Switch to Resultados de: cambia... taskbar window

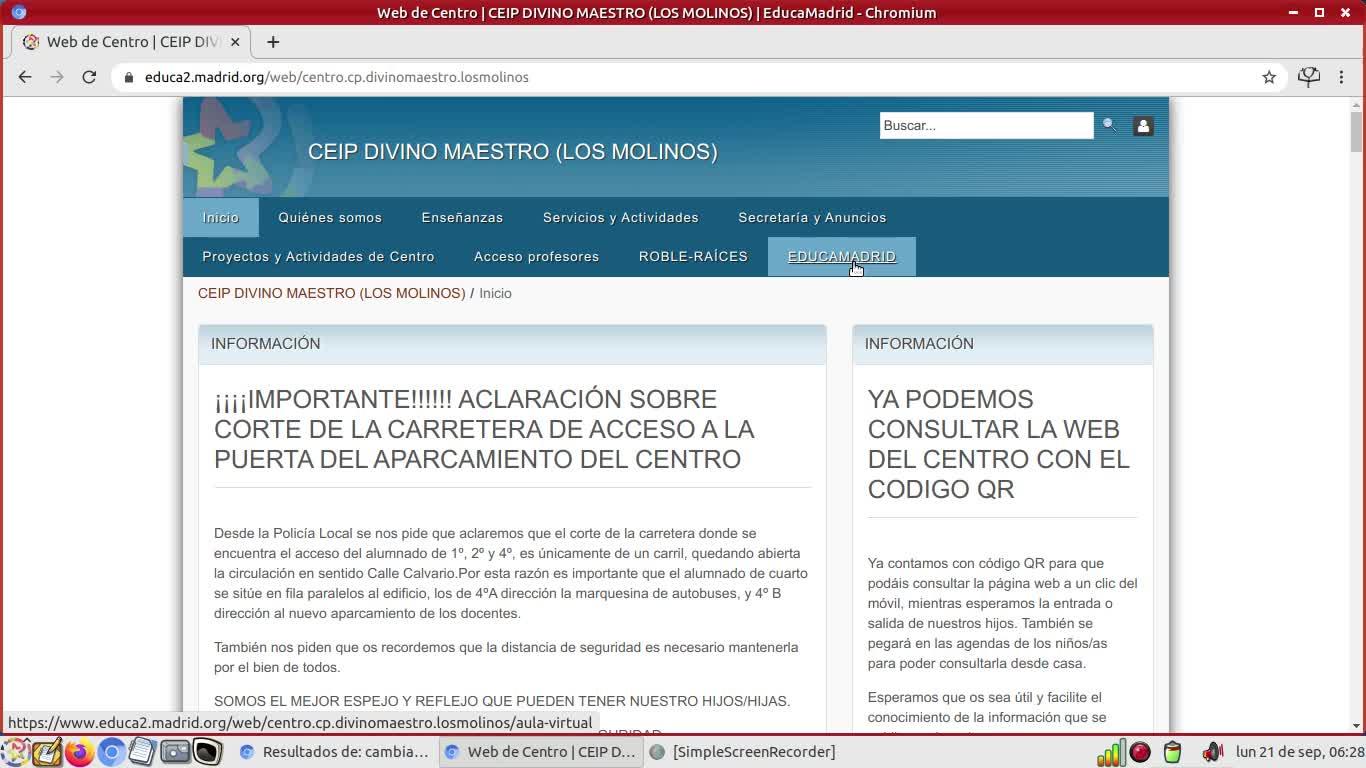coord(335,752)
